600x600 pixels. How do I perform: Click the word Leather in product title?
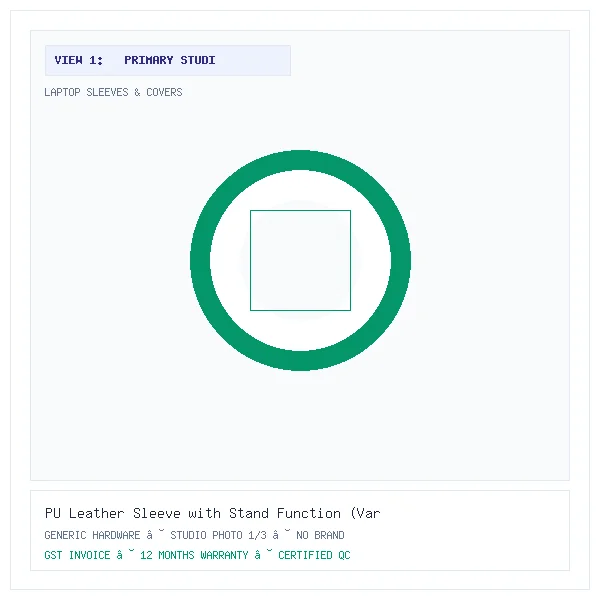pos(96,513)
